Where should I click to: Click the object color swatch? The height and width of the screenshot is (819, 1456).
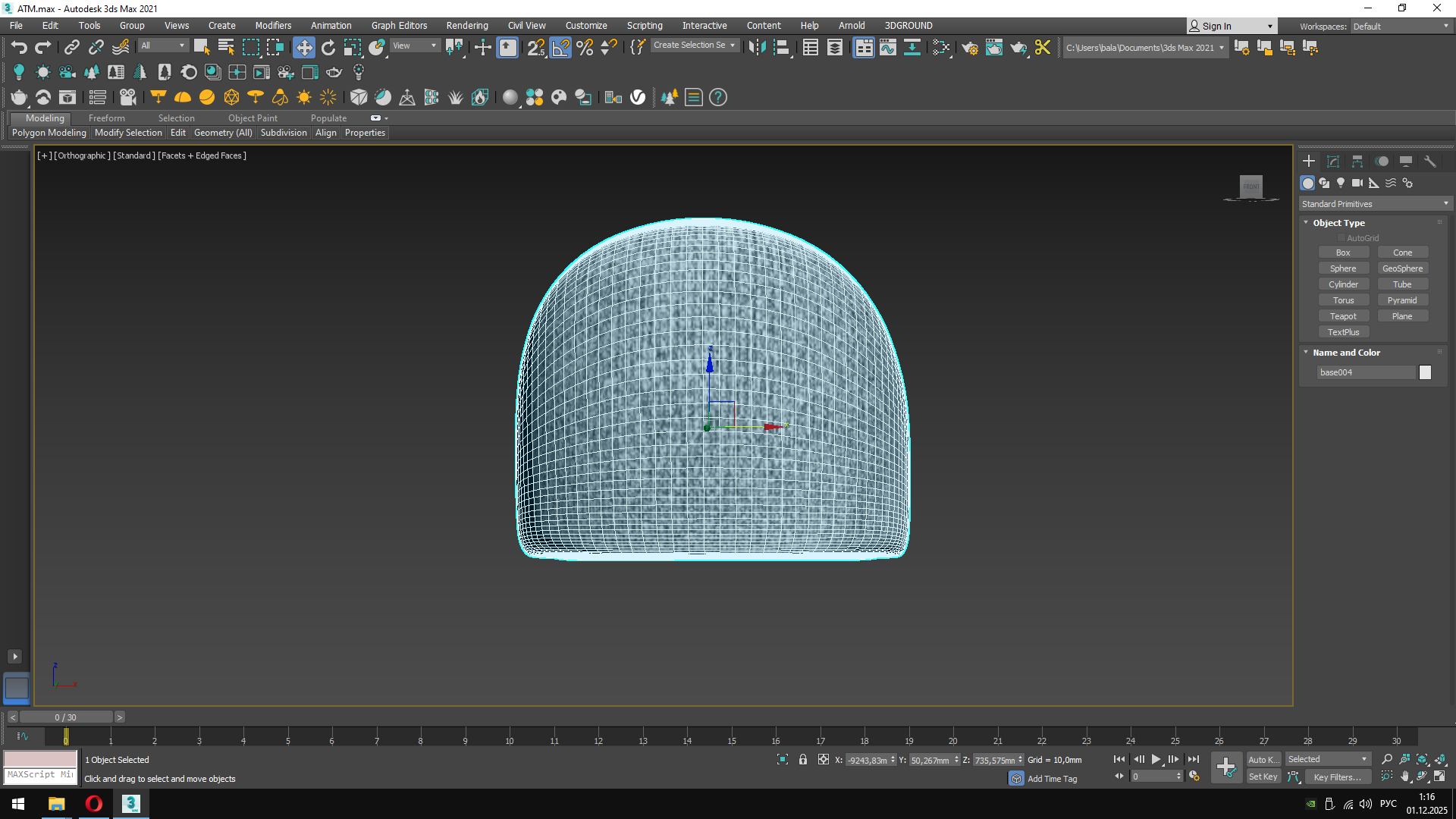[1425, 372]
